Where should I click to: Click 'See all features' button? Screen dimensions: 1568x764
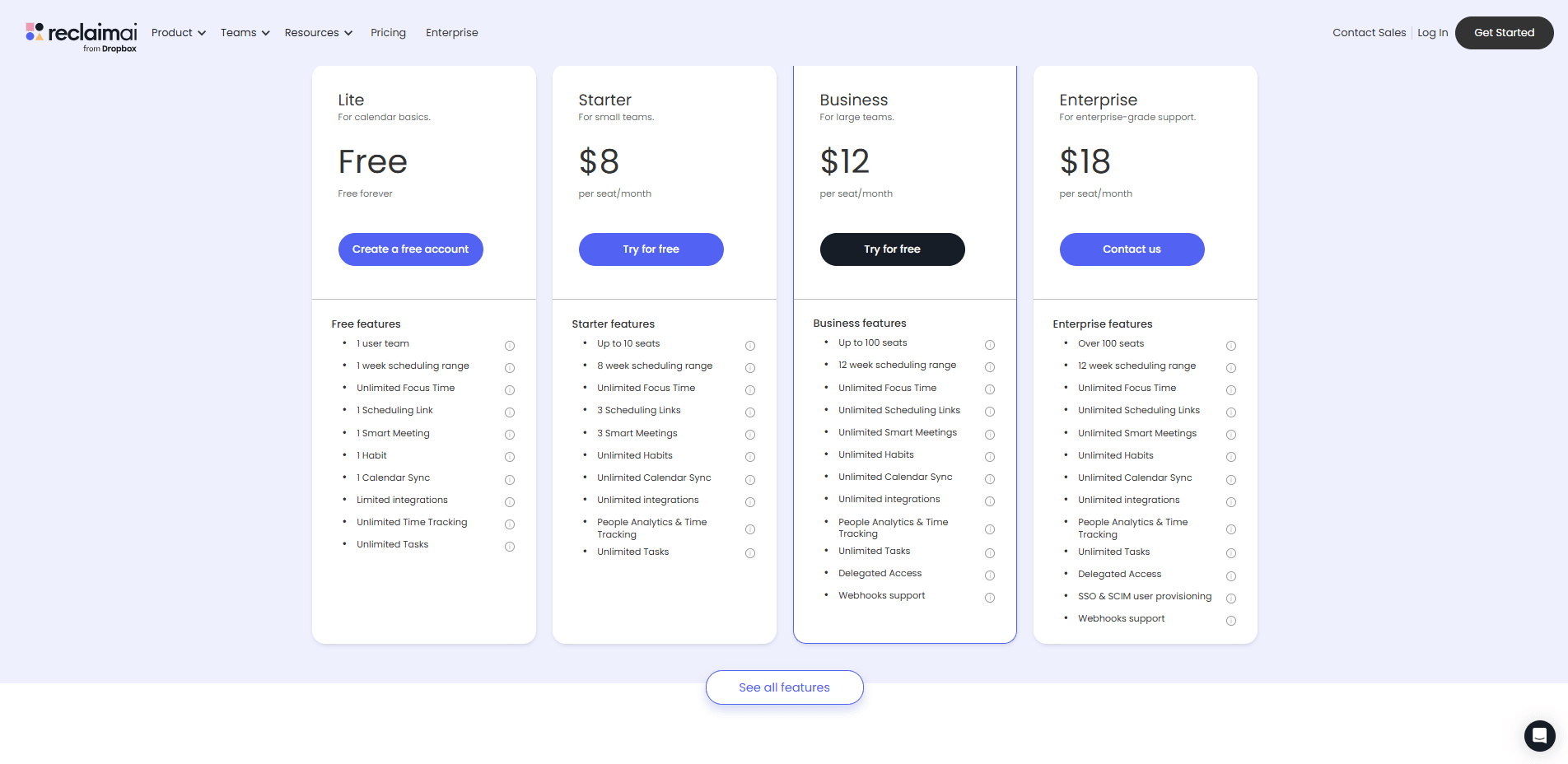[x=784, y=687]
